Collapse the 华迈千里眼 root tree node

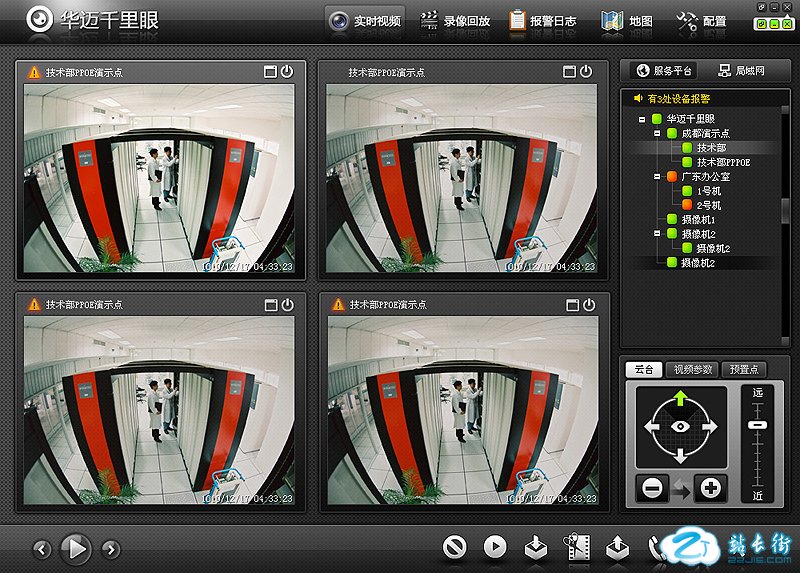pyautogui.click(x=642, y=119)
